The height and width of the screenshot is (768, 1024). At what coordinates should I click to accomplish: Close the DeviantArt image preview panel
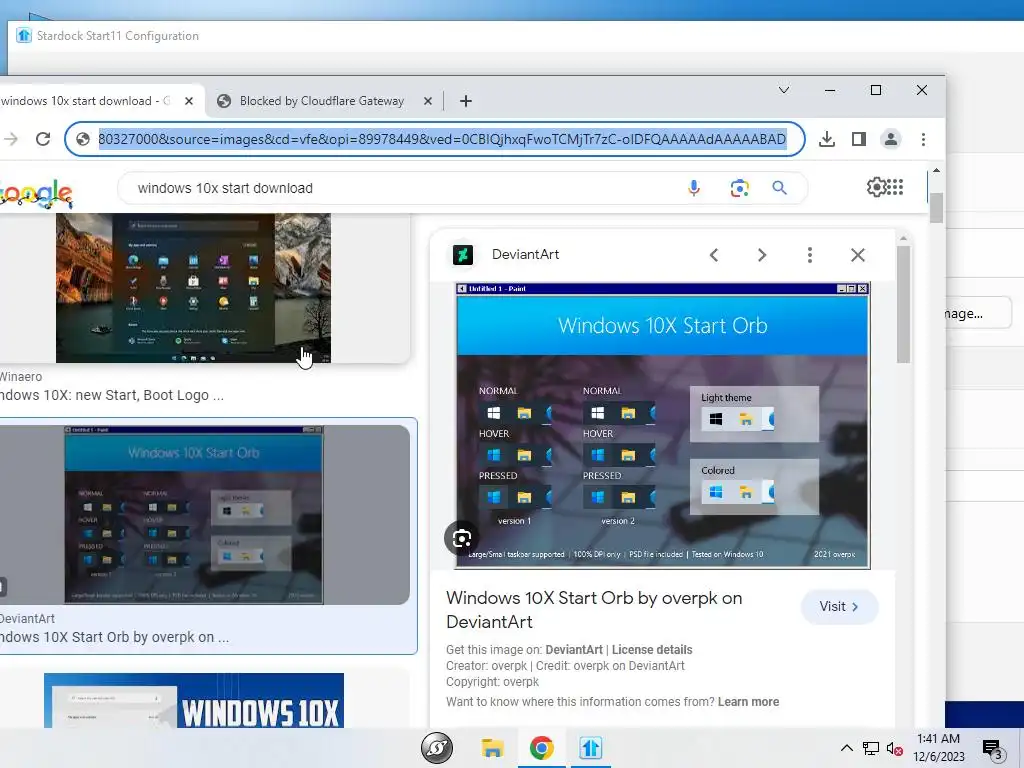click(x=858, y=255)
